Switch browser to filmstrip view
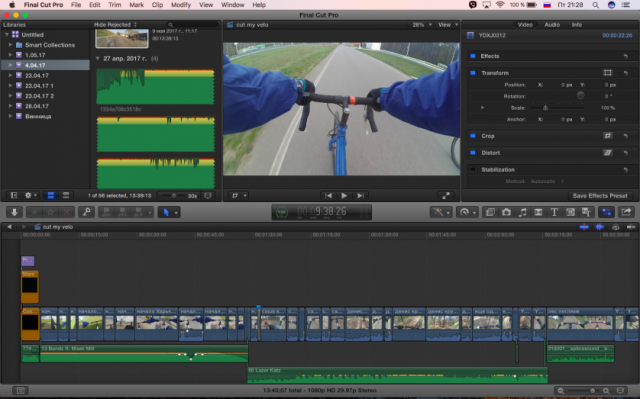Viewport: 640px width, 399px height. [51, 195]
